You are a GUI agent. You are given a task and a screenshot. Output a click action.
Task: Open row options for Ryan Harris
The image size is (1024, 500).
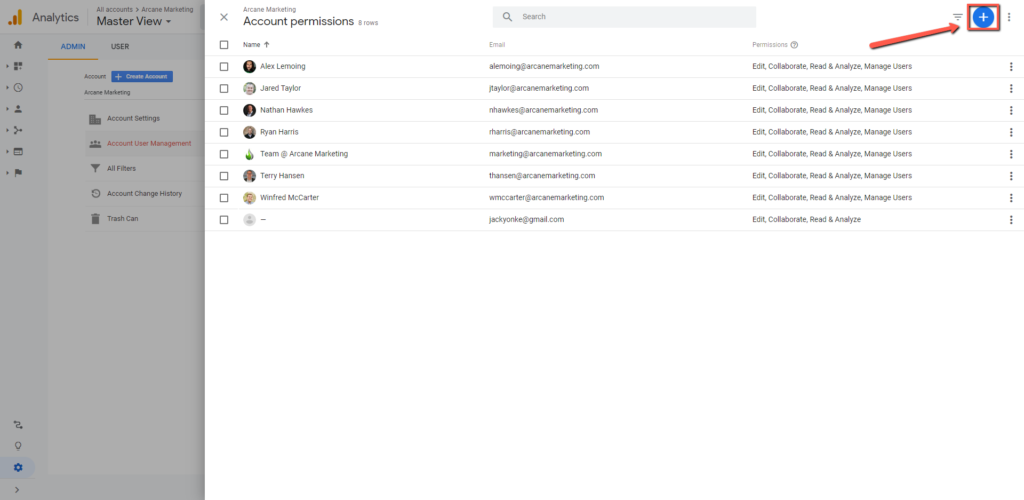click(x=1011, y=132)
